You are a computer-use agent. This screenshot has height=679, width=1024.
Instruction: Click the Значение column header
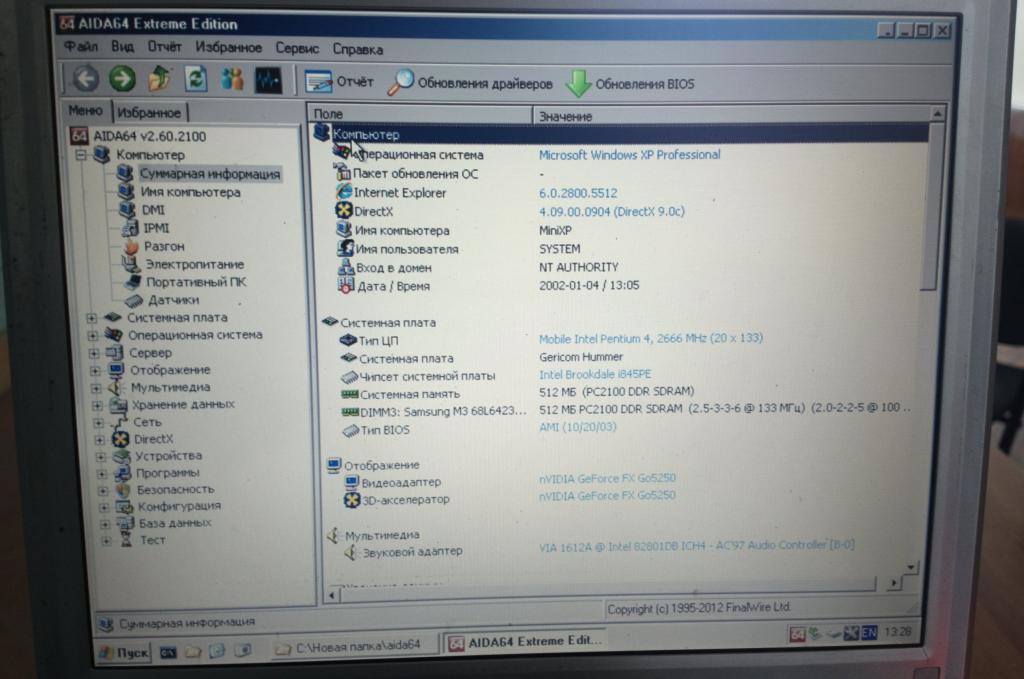tap(731, 116)
